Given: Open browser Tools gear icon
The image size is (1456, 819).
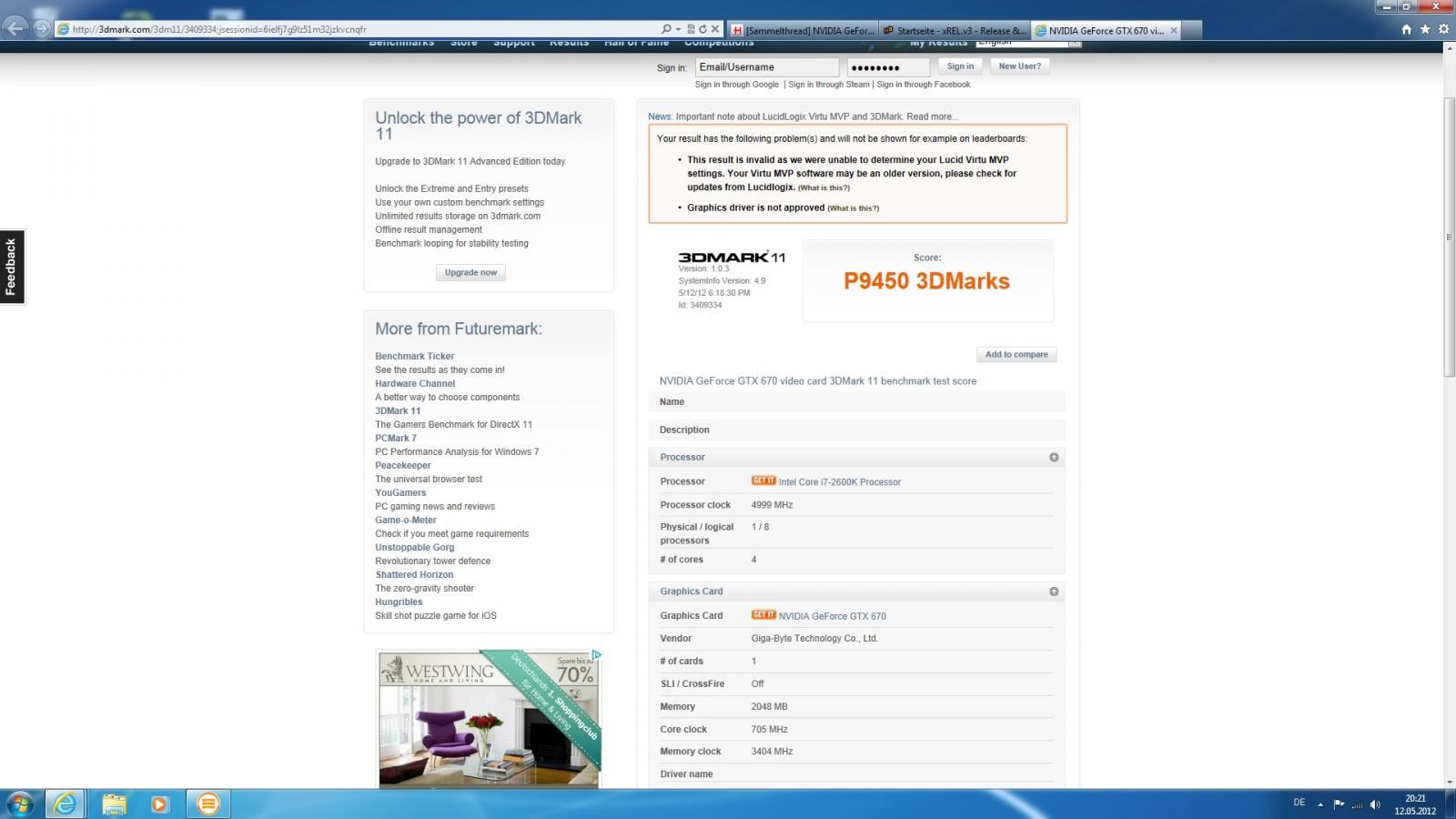Looking at the screenshot, I should 1443,29.
